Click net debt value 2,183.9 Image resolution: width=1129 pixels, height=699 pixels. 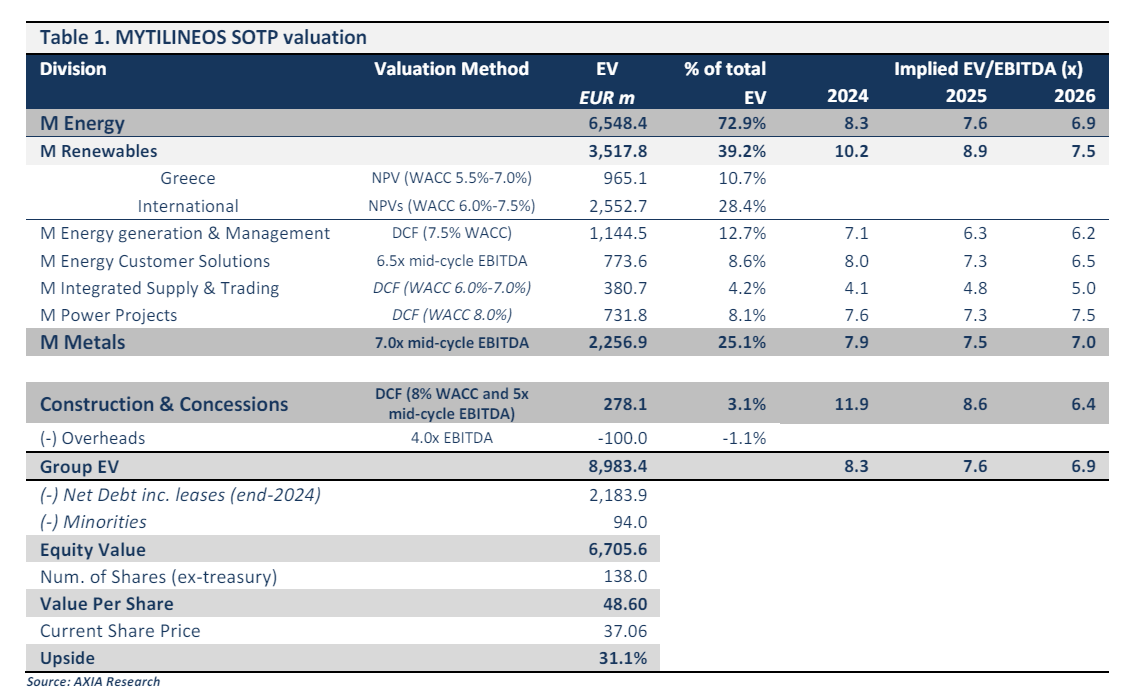click(618, 495)
